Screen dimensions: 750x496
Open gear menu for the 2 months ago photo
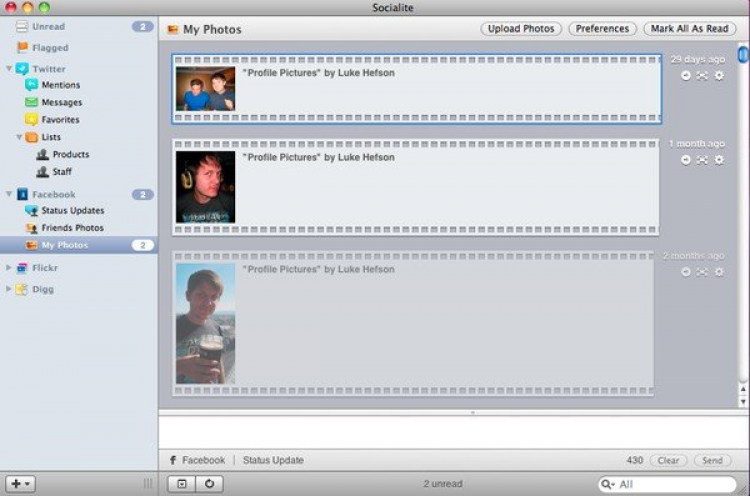(719, 272)
